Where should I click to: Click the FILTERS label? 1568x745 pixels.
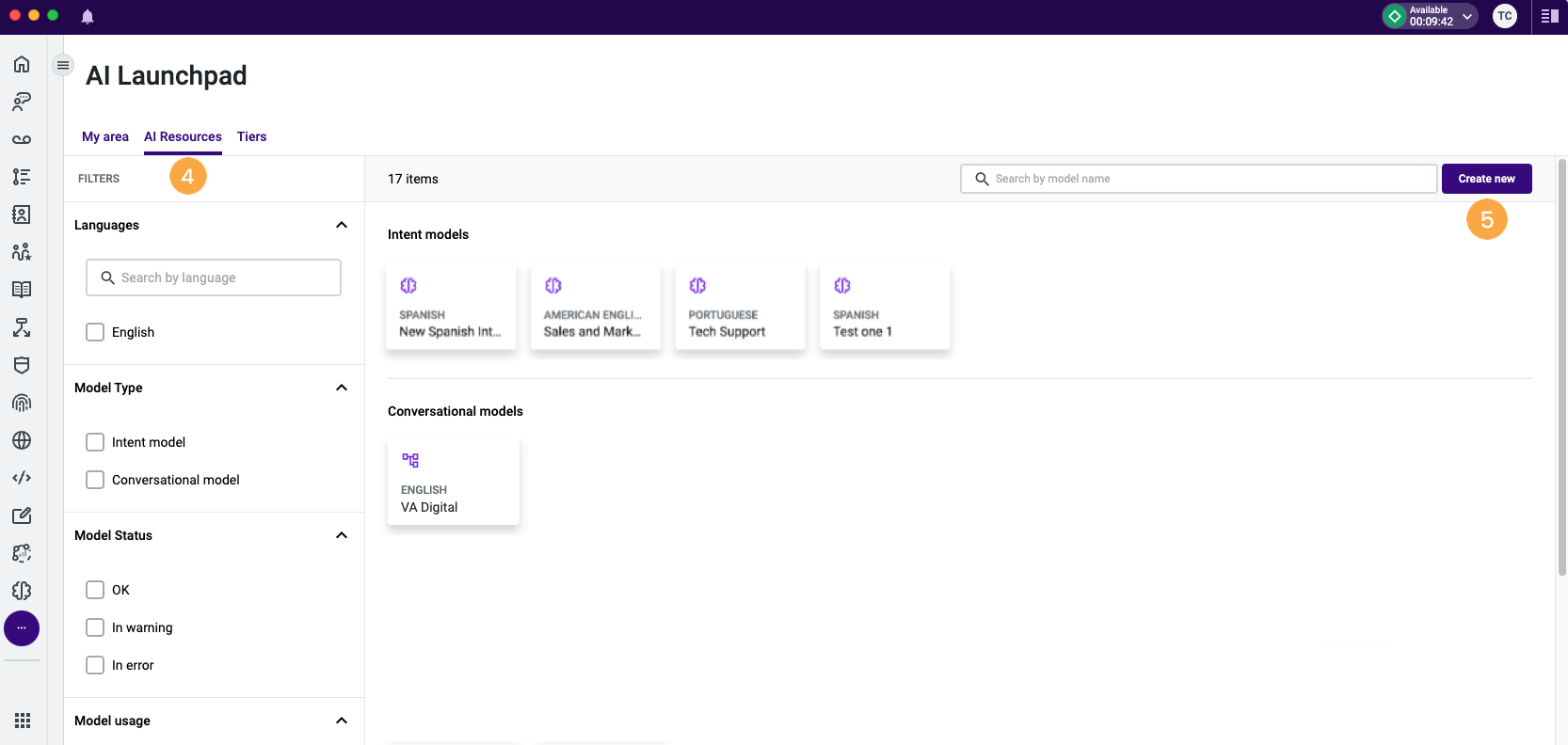(99, 179)
